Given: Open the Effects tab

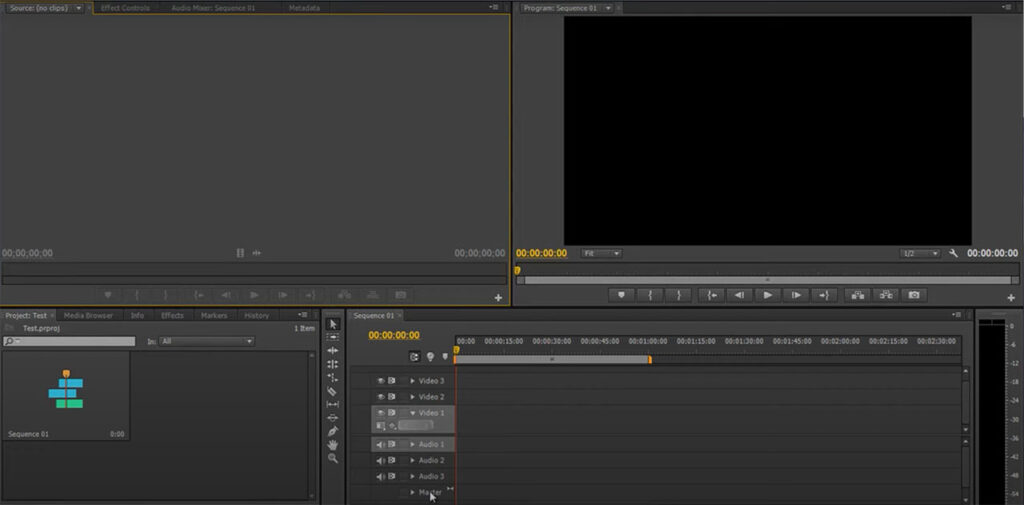Looking at the screenshot, I should tap(172, 316).
